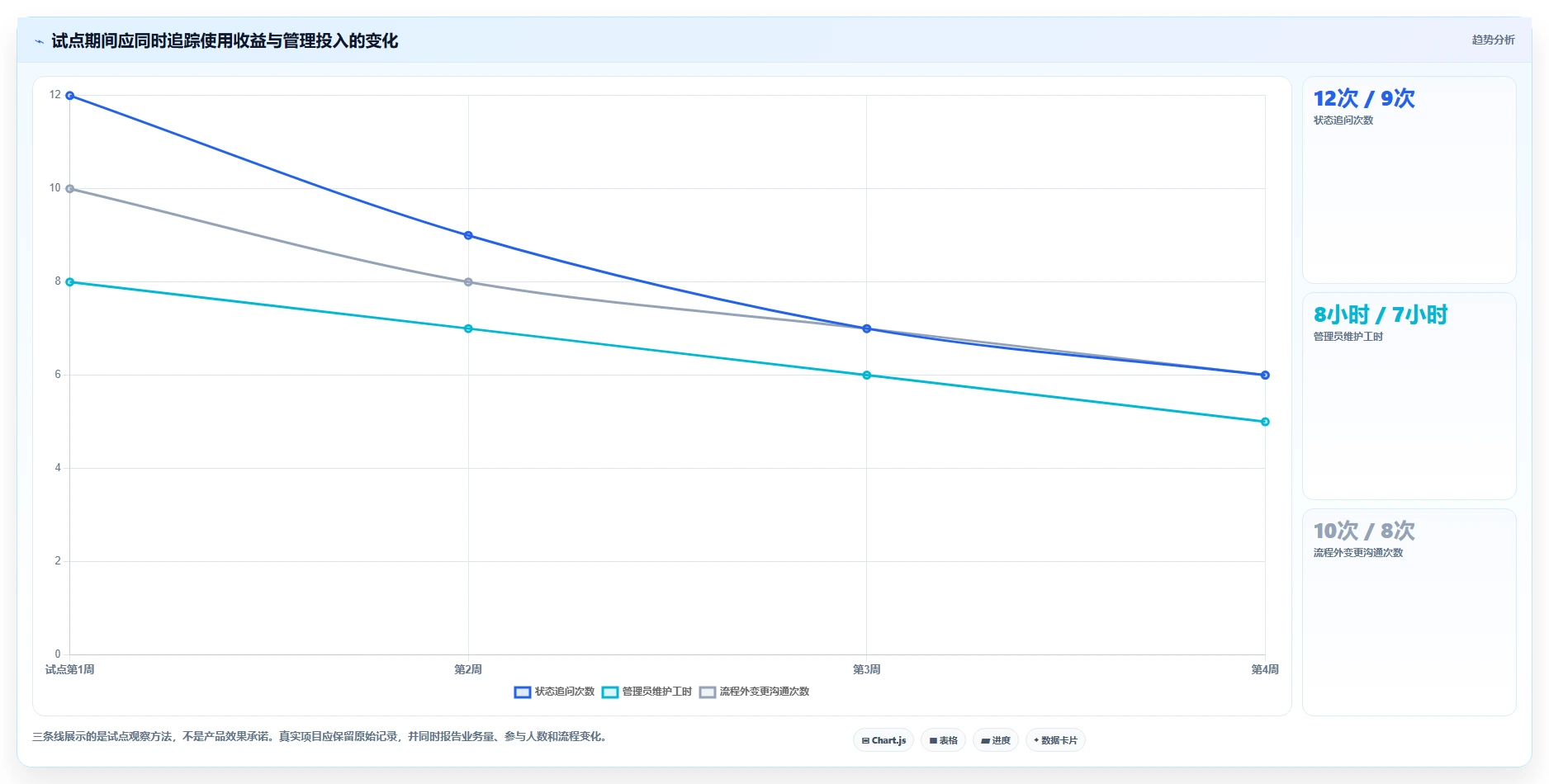Click the Chart.js tag chip
Screen dimensions: 1549x784
883,740
